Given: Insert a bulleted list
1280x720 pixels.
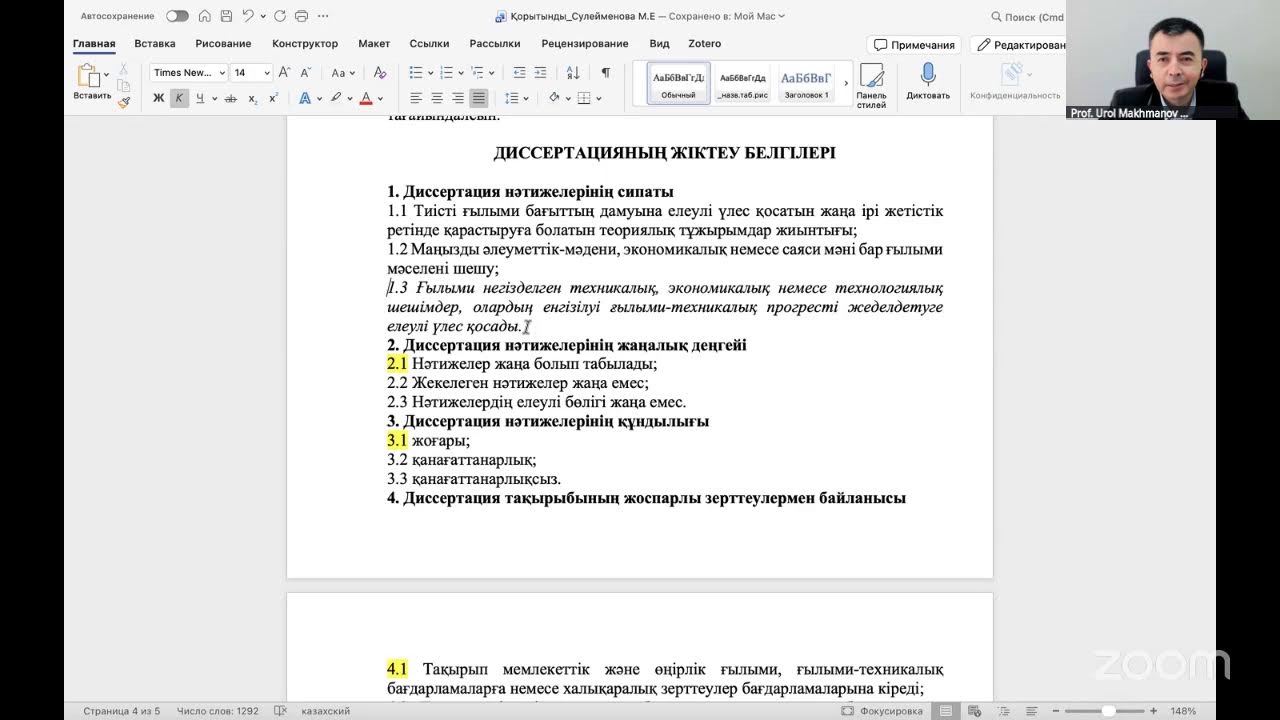Looking at the screenshot, I should [416, 72].
